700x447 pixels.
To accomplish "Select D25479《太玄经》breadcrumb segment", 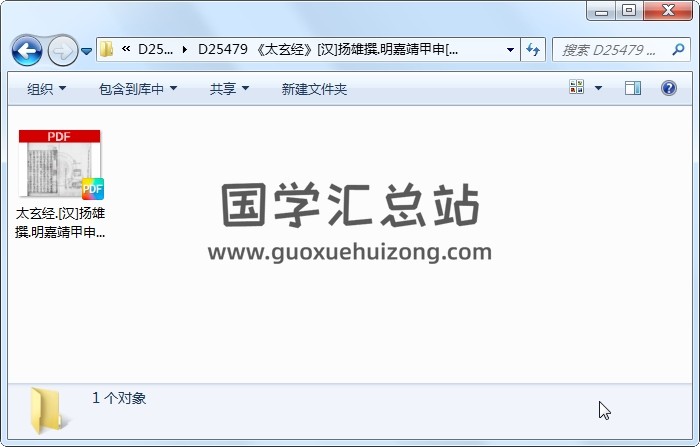I will pos(328,49).
